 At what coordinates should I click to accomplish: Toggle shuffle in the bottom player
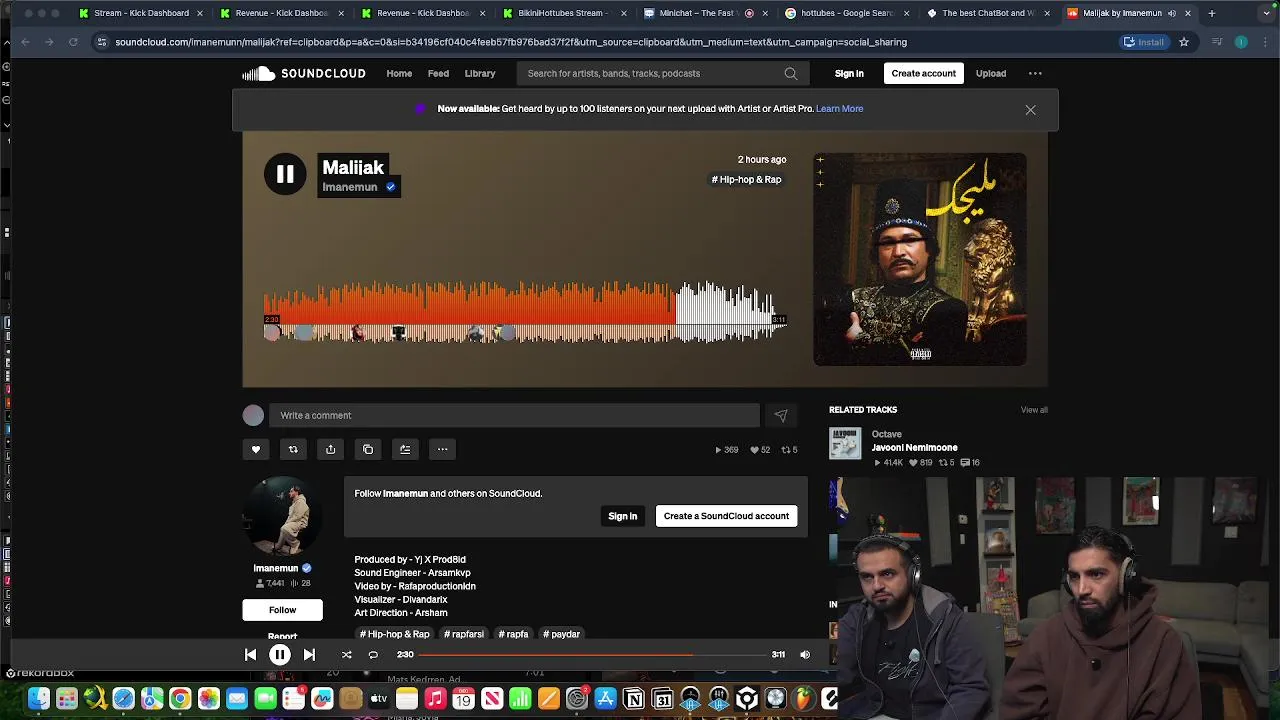[x=346, y=654]
